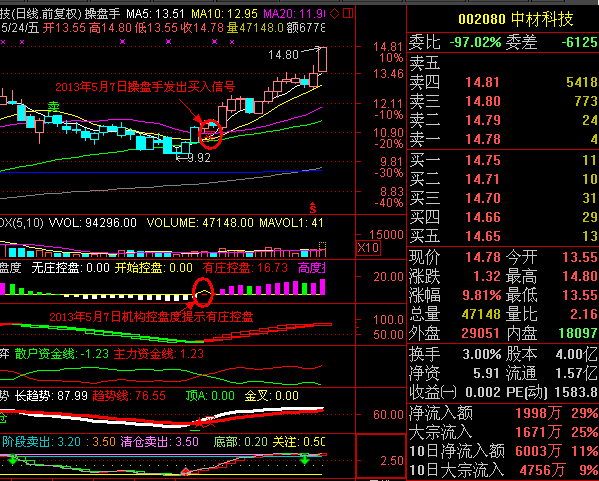Click the red X cross on the trend line
This screenshot has height=481, width=599.
(x=199, y=423)
